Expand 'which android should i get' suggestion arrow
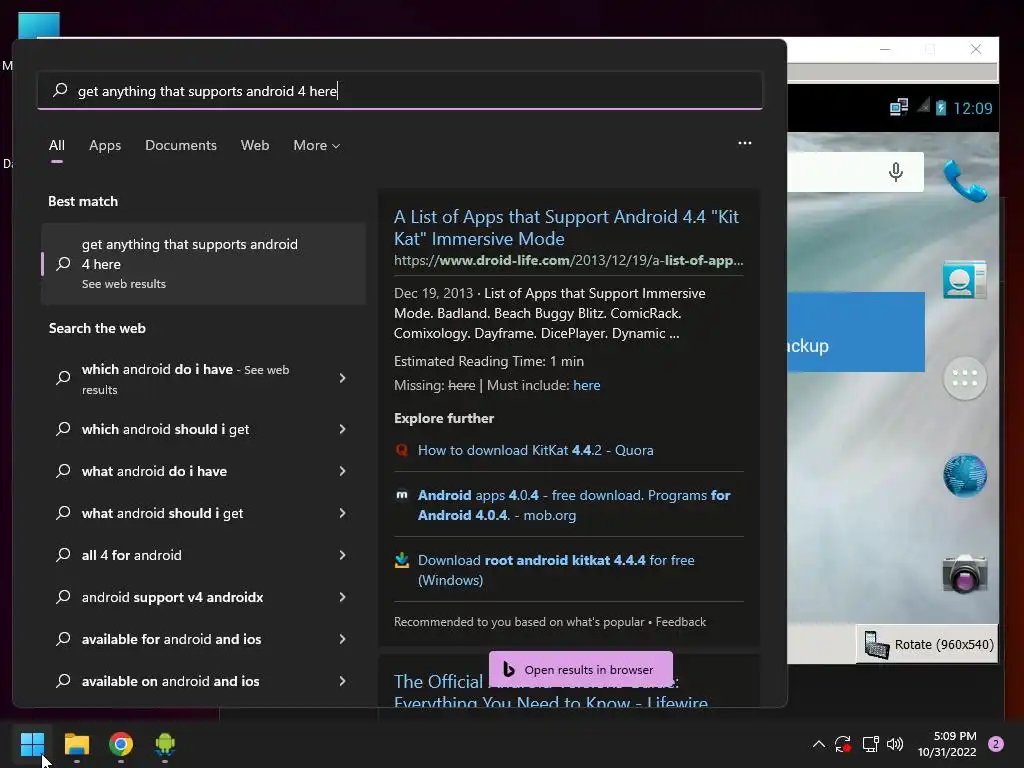 click(342, 429)
